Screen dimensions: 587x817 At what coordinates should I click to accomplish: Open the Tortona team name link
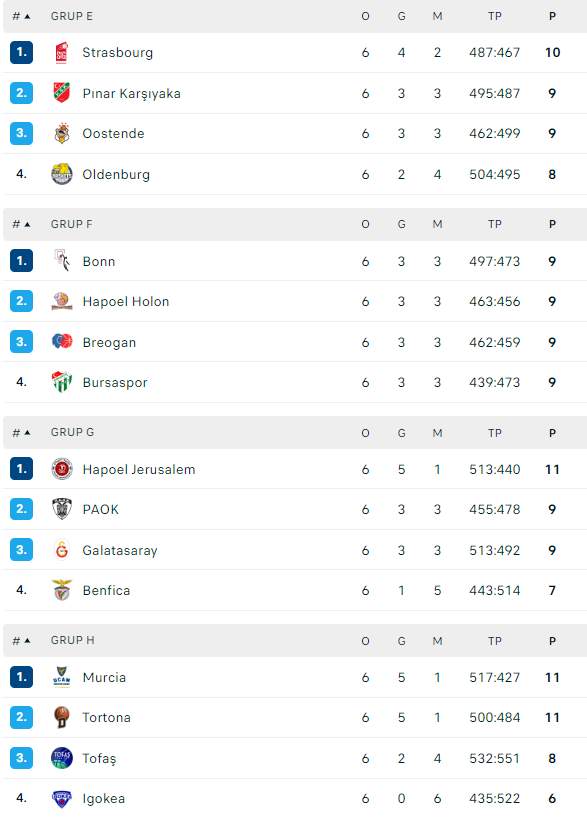[x=106, y=717]
